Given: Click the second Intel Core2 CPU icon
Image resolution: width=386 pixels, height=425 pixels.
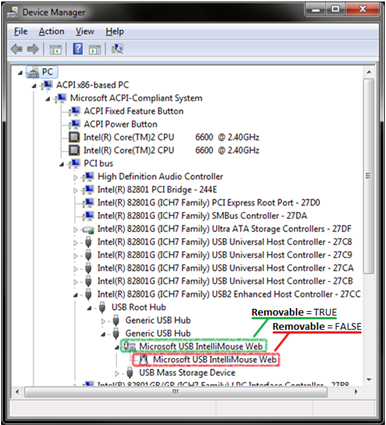Looking at the screenshot, I should pos(74,150).
